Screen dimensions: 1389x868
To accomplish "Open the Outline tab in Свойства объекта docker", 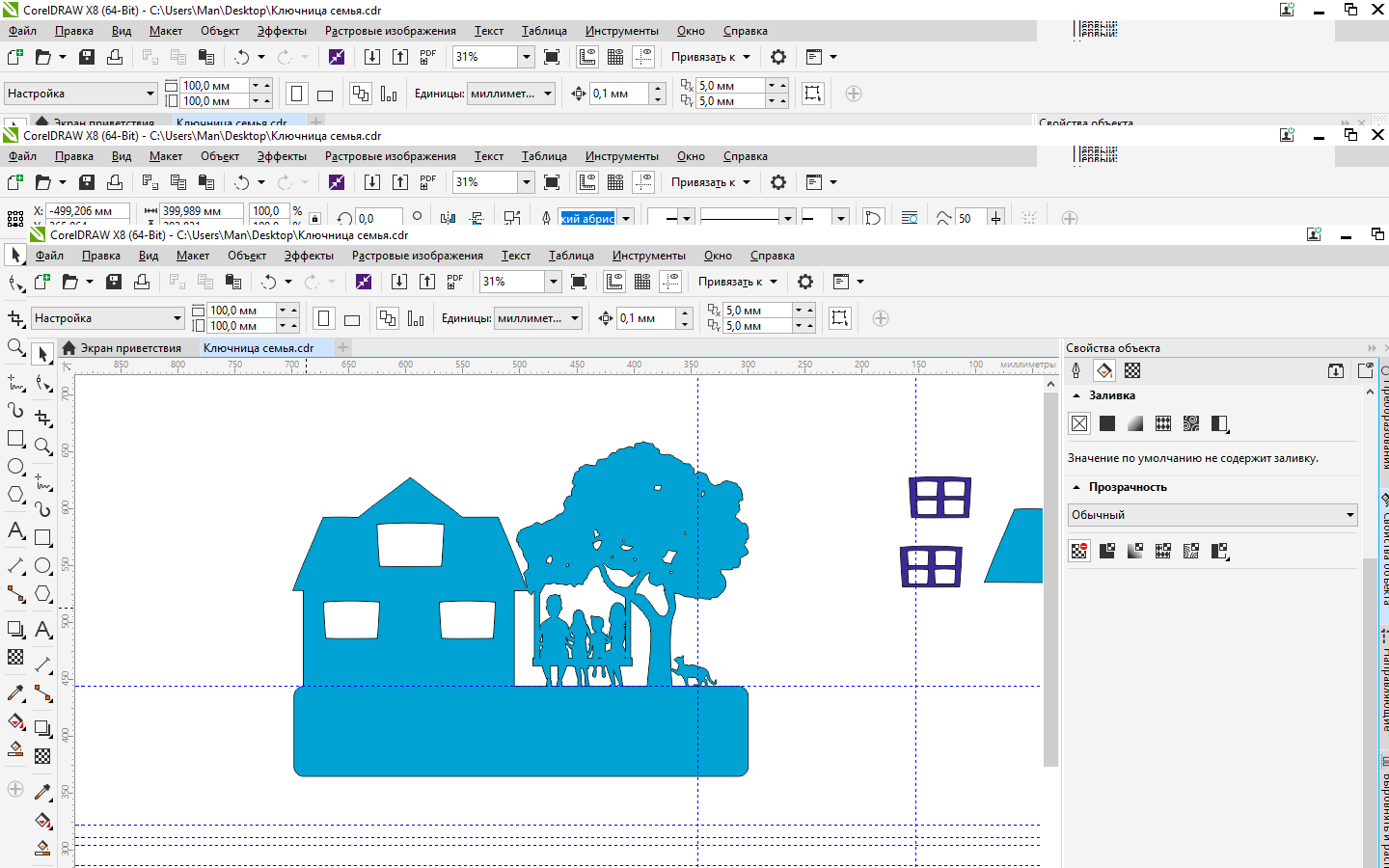I will click(x=1076, y=370).
